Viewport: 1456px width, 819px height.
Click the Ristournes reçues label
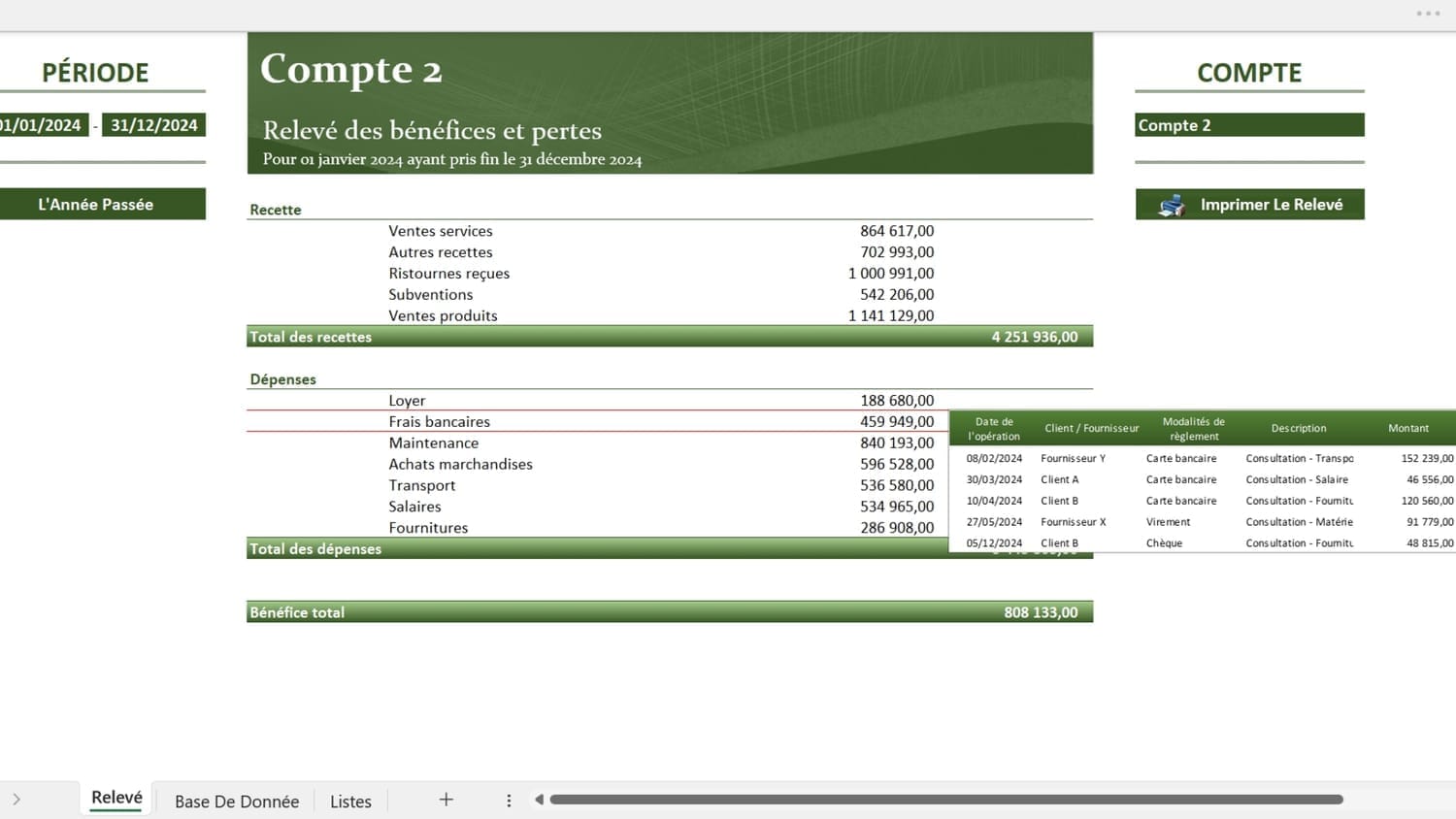coord(449,274)
